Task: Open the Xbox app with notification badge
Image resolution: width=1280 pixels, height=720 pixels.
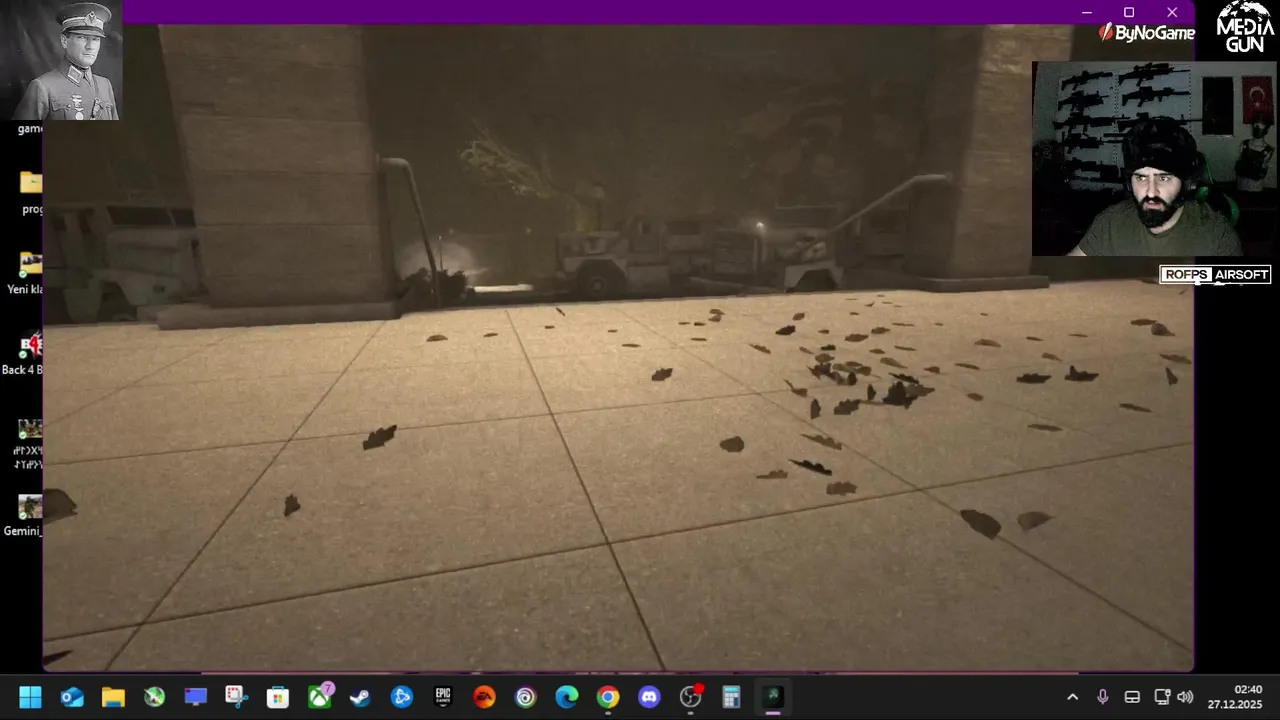Action: click(x=320, y=696)
